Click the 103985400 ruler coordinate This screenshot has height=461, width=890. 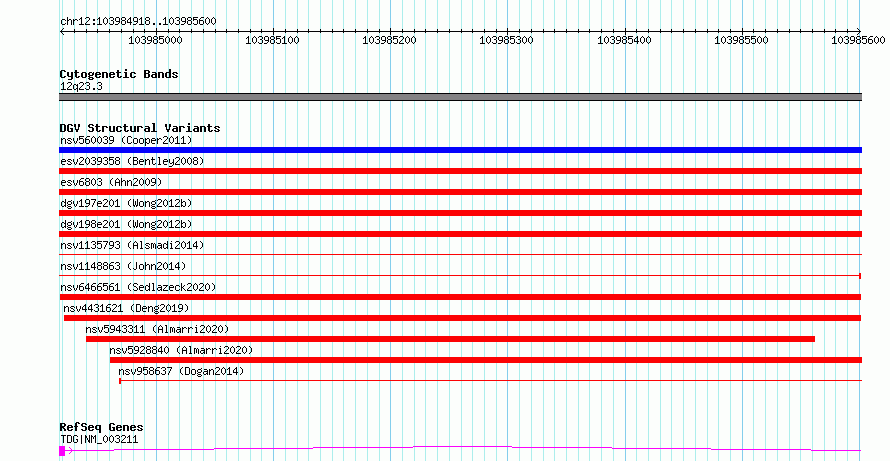[624, 40]
